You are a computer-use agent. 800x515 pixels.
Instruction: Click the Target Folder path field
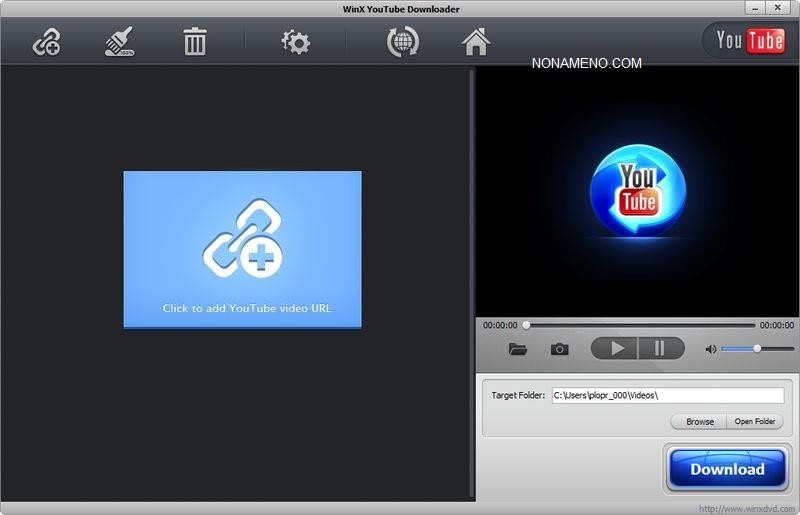coord(667,396)
